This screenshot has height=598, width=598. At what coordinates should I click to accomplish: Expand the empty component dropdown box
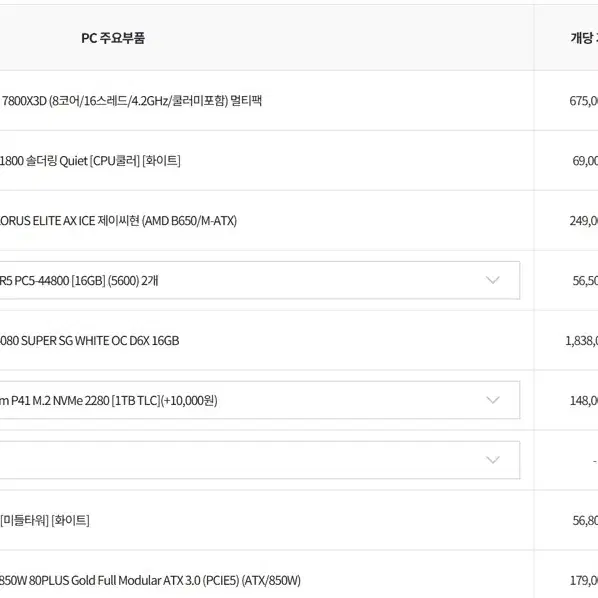(x=259, y=460)
